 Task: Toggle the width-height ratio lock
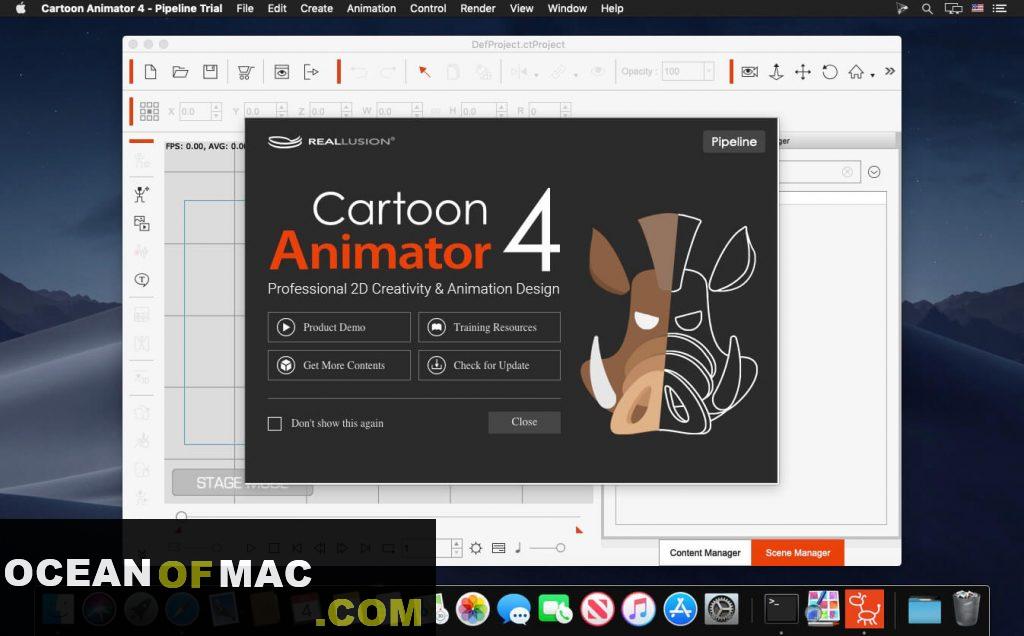(x=436, y=112)
